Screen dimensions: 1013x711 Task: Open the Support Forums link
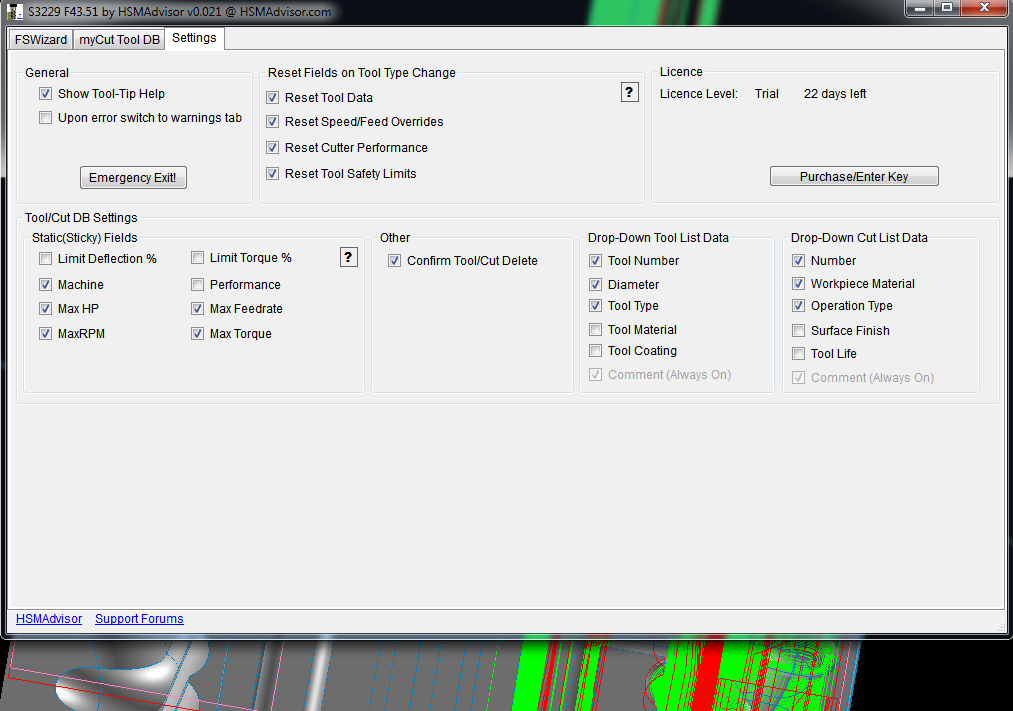pyautogui.click(x=139, y=619)
